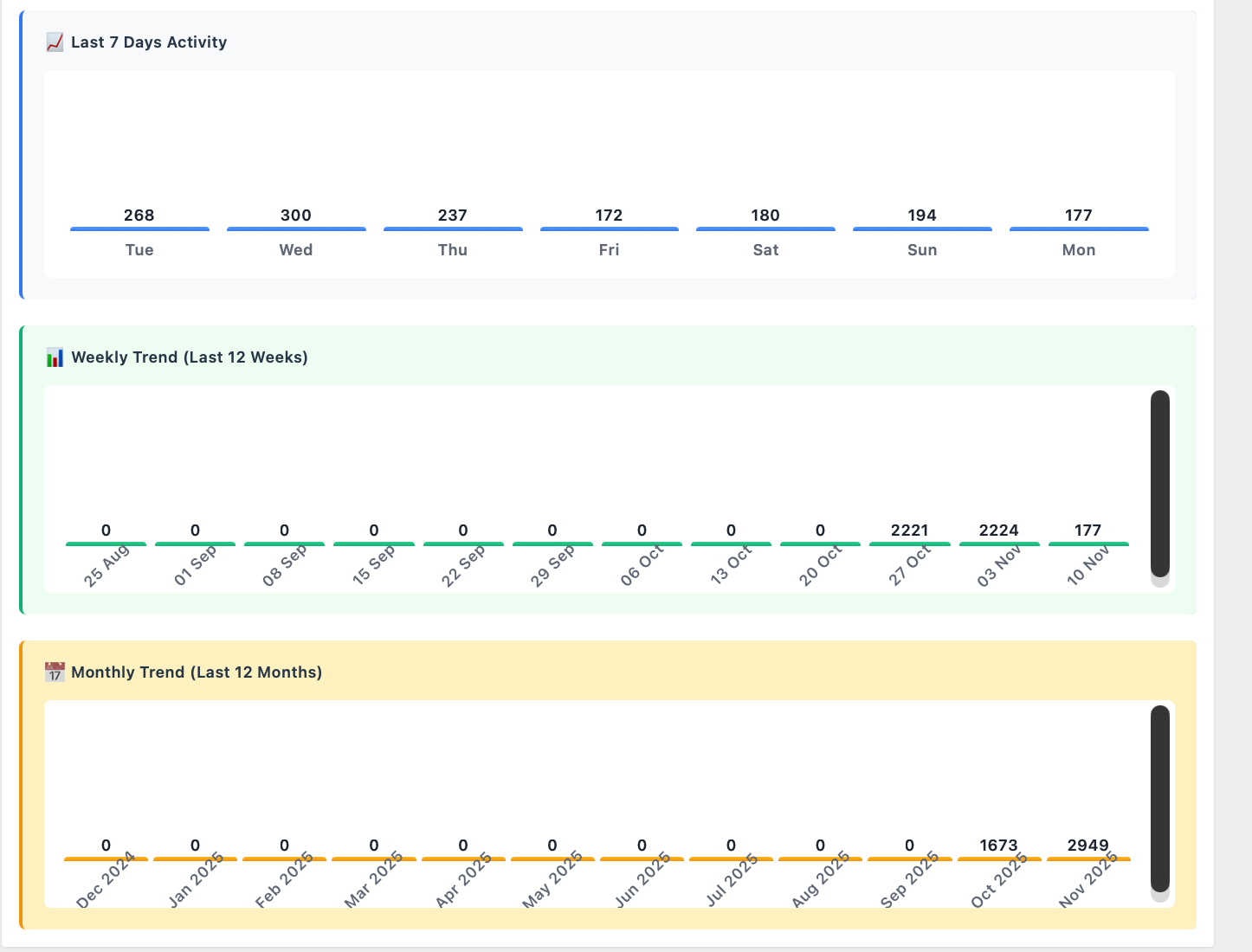
Task: Click the Fri day label in daily chart
Action: (609, 250)
